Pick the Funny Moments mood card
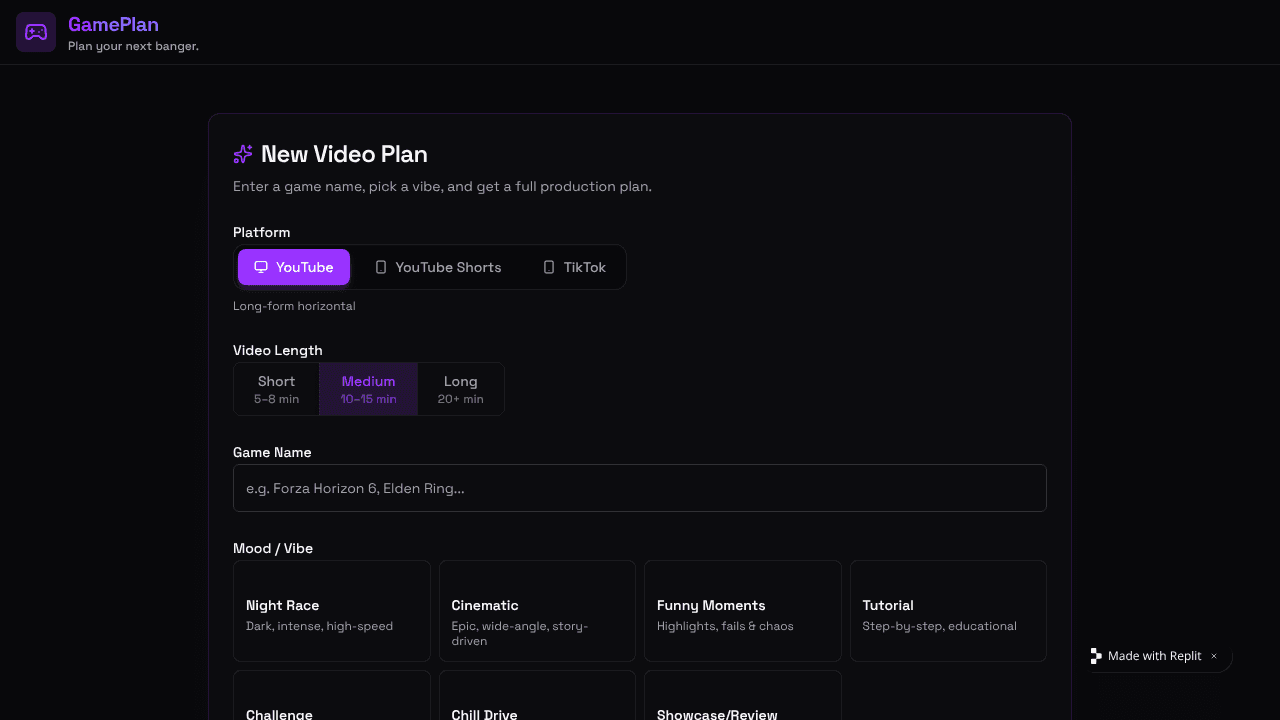The height and width of the screenshot is (720, 1280). 743,611
